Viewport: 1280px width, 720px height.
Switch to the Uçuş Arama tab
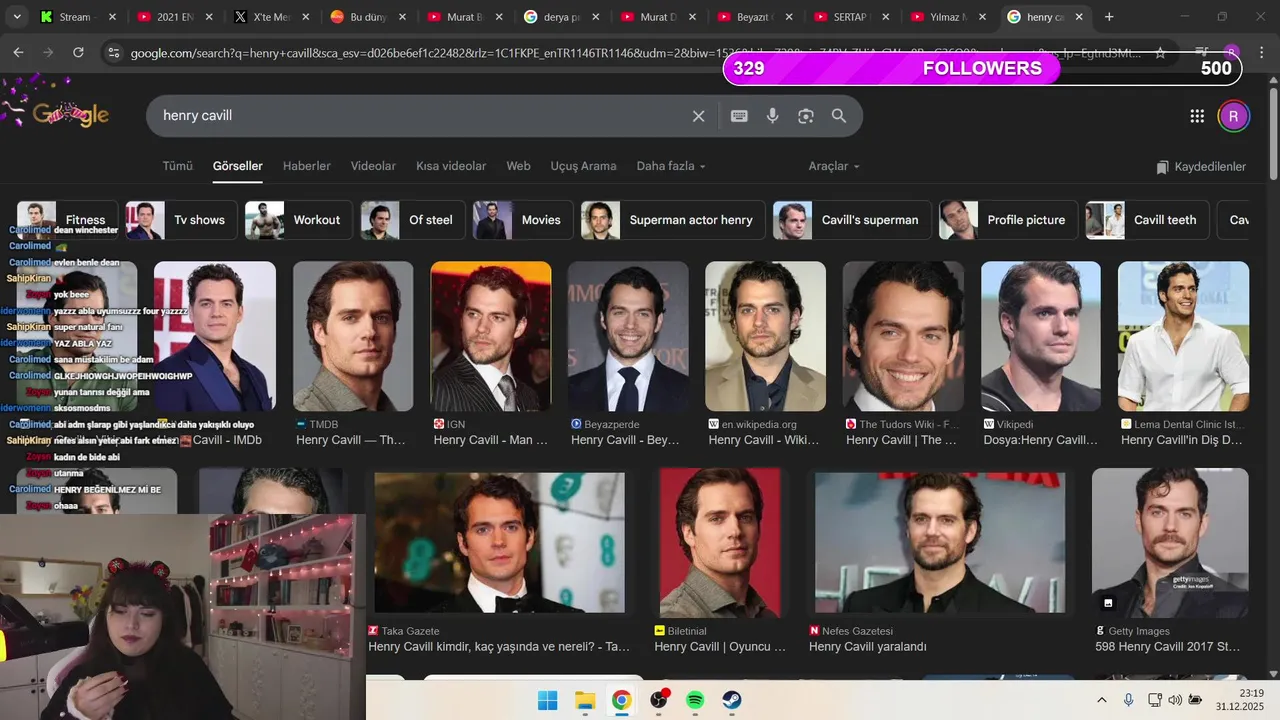[x=583, y=166]
